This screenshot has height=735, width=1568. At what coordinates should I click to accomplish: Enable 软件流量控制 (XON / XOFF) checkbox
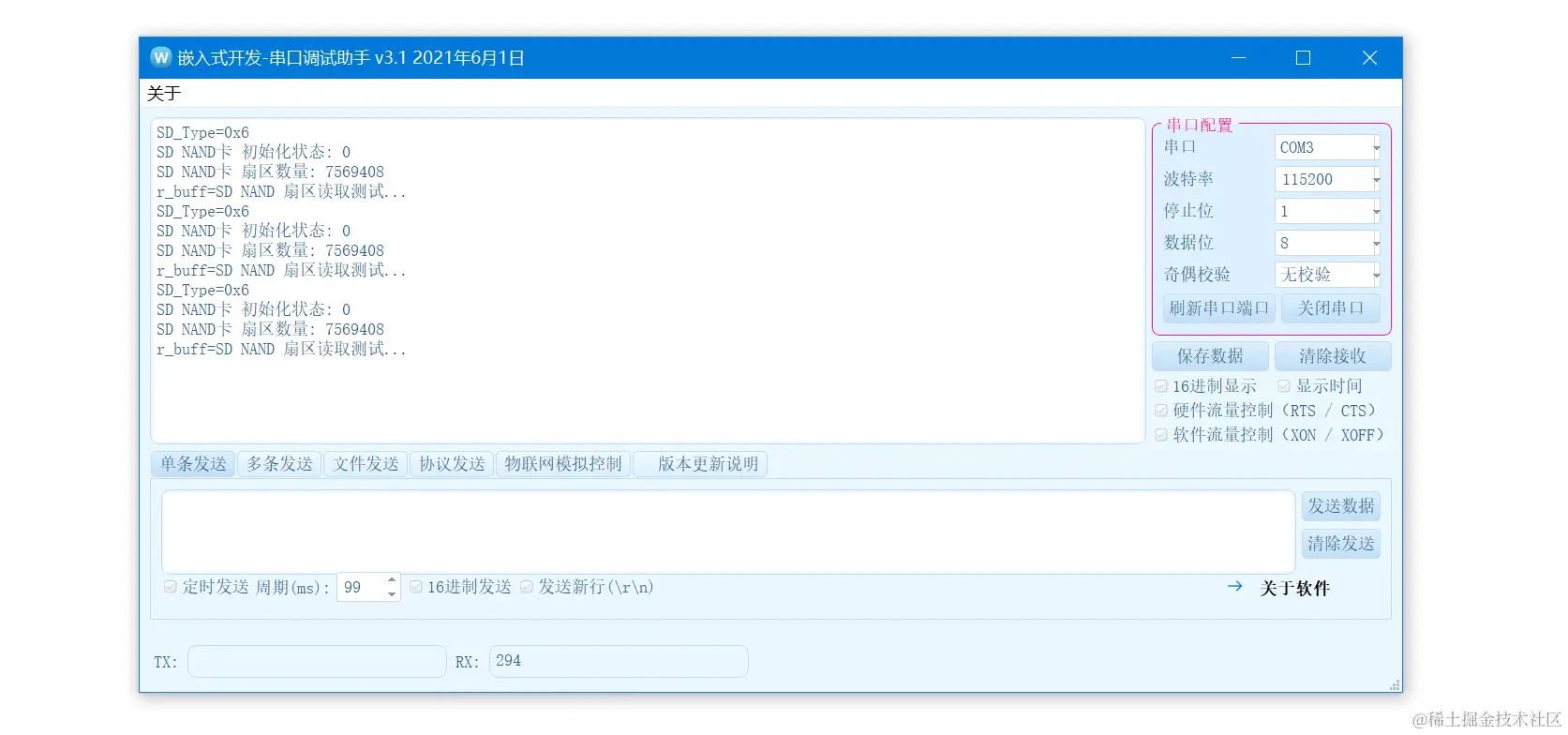click(1161, 435)
